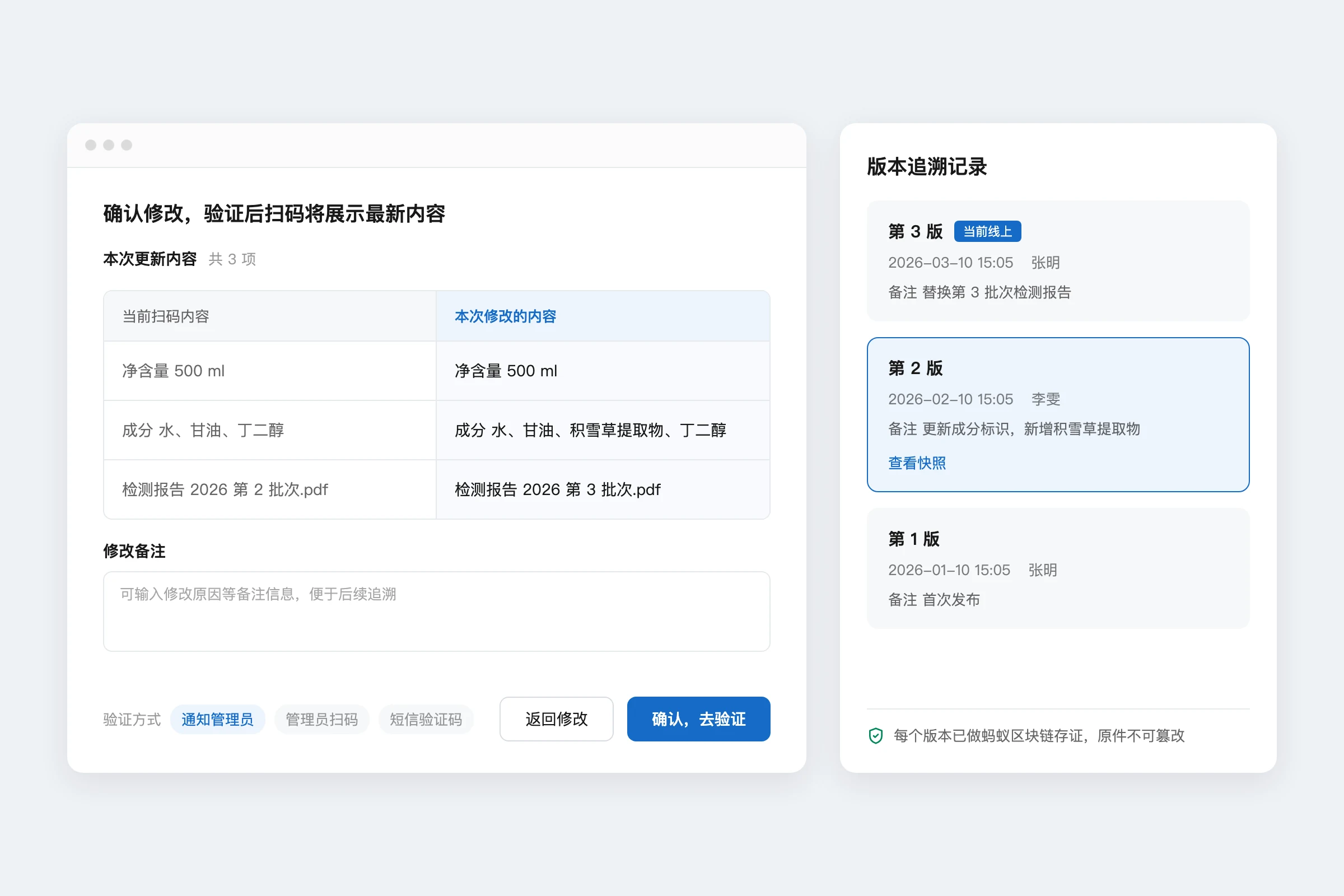Click timestamp 2026-03-10 15:05
The width and height of the screenshot is (1344, 896).
point(950,263)
